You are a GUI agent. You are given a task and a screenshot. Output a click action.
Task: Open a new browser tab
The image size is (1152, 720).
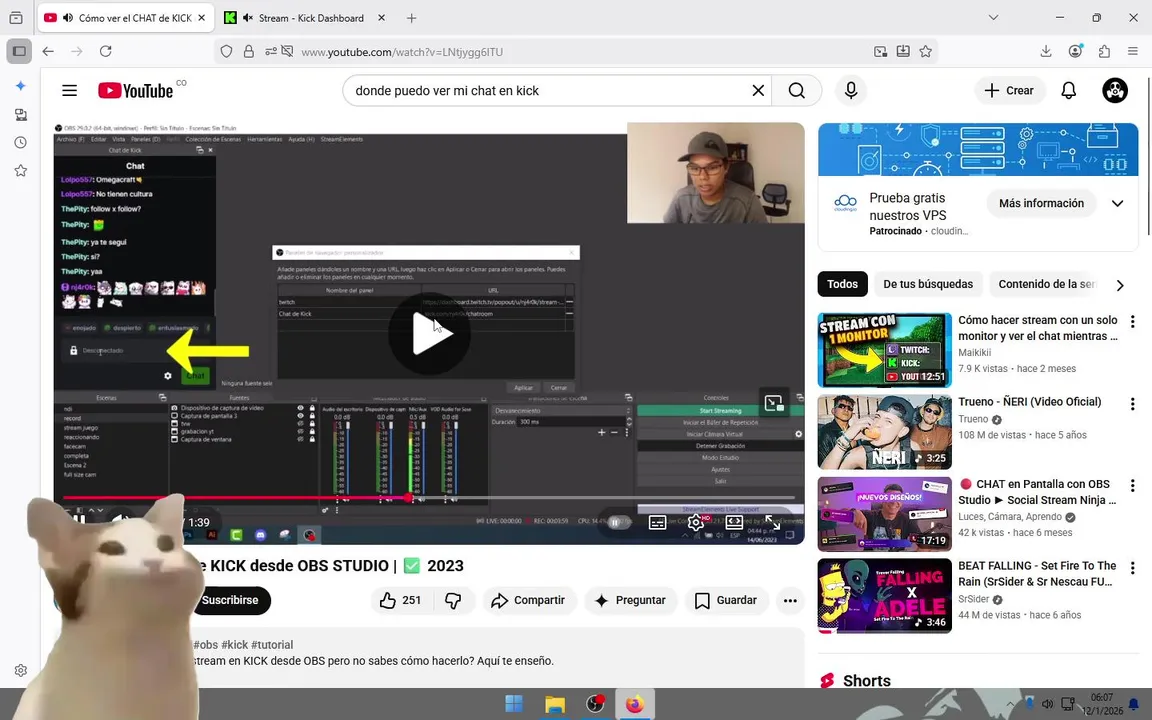click(411, 18)
